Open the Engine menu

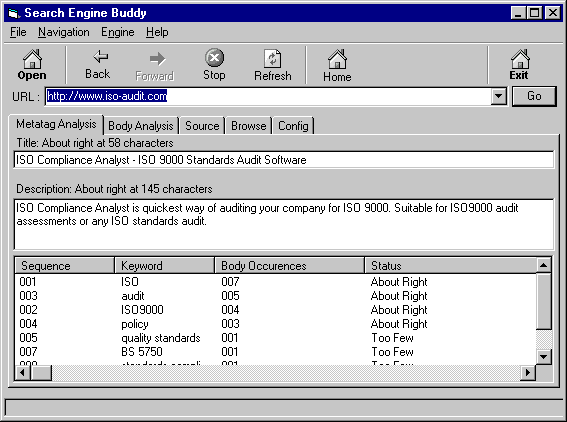coord(118,32)
